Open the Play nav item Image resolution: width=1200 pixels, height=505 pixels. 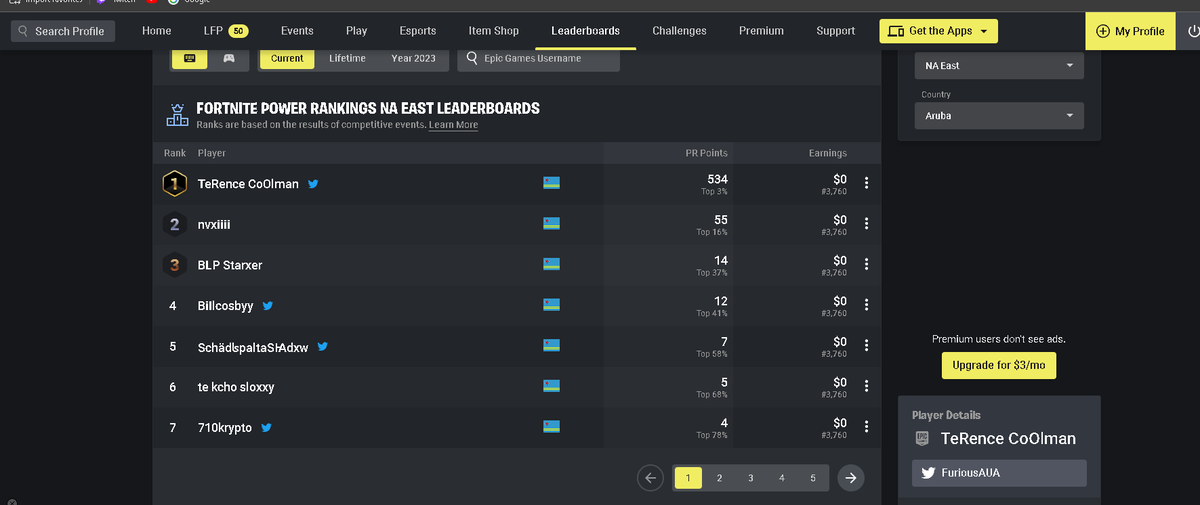[356, 31]
